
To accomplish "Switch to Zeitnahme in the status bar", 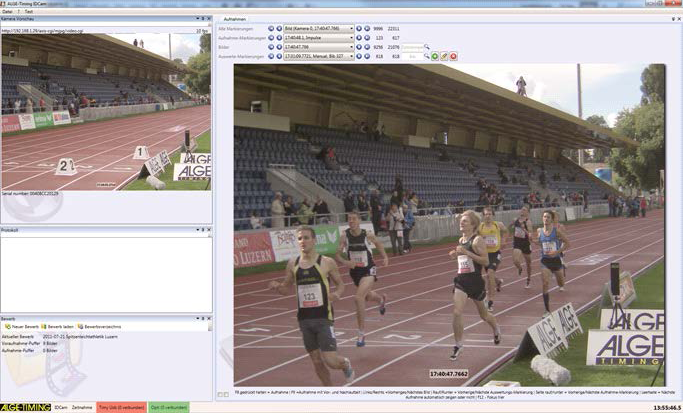I will [x=82, y=407].
